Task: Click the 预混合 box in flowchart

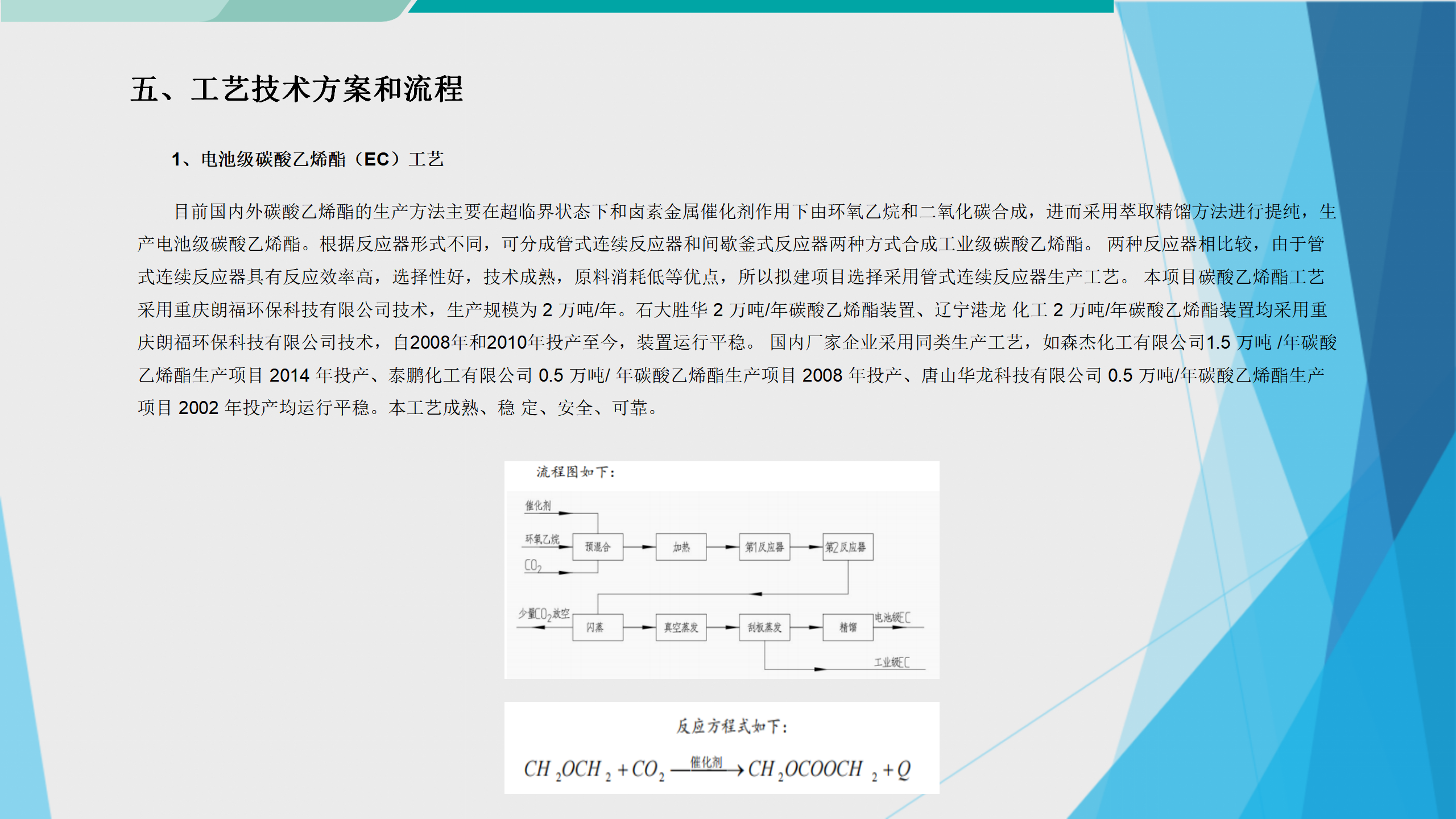Action: click(x=597, y=547)
